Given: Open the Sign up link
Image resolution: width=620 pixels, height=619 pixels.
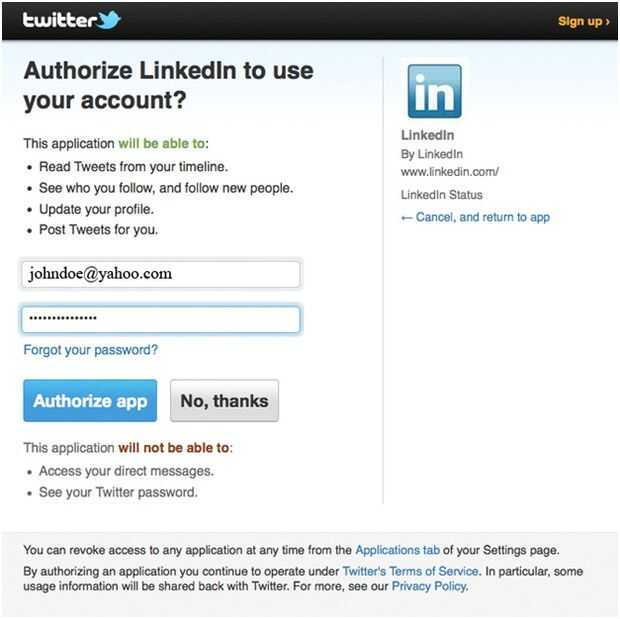Looking at the screenshot, I should 583,21.
